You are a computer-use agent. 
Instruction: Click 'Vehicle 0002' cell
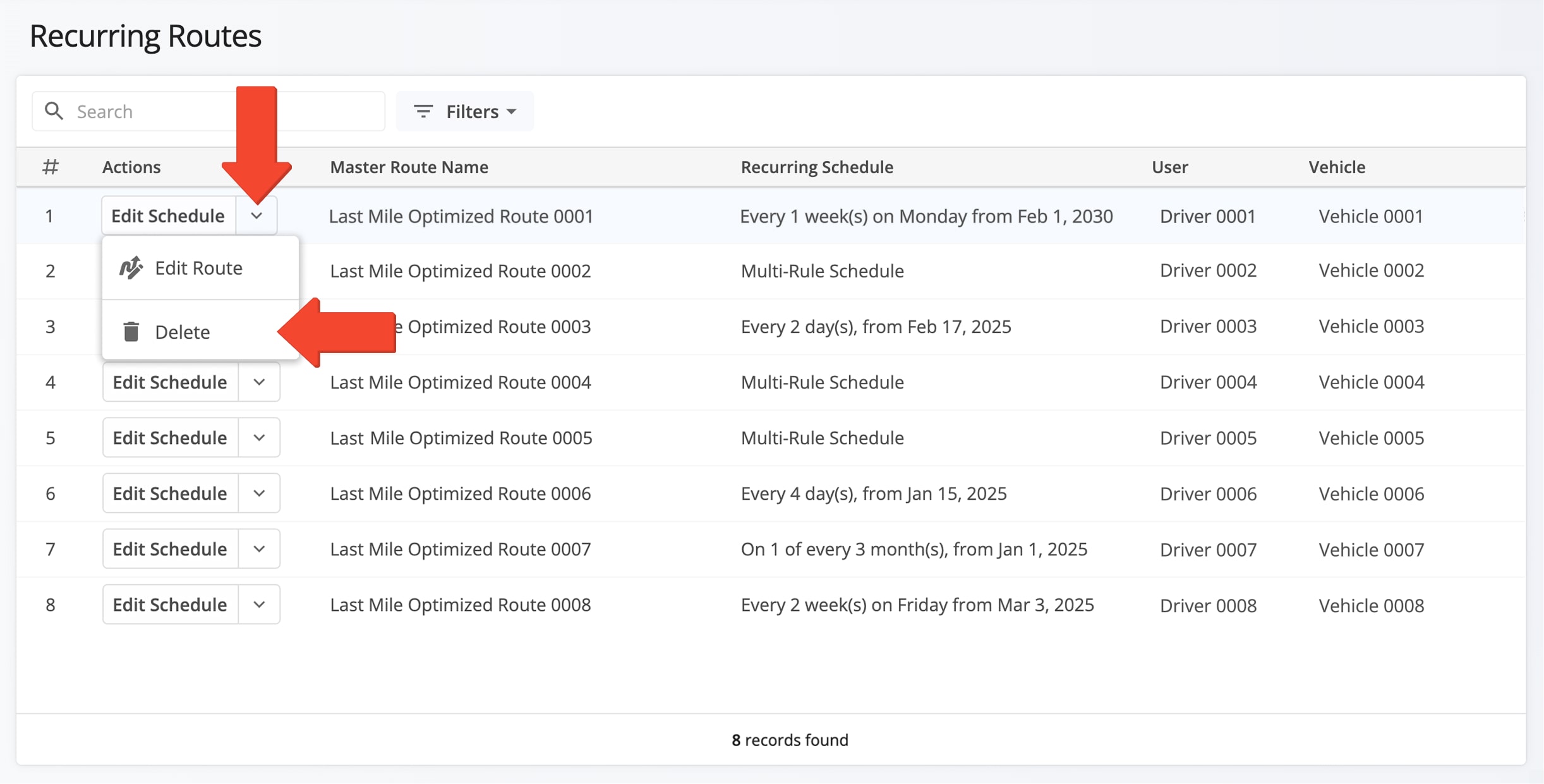(1371, 270)
